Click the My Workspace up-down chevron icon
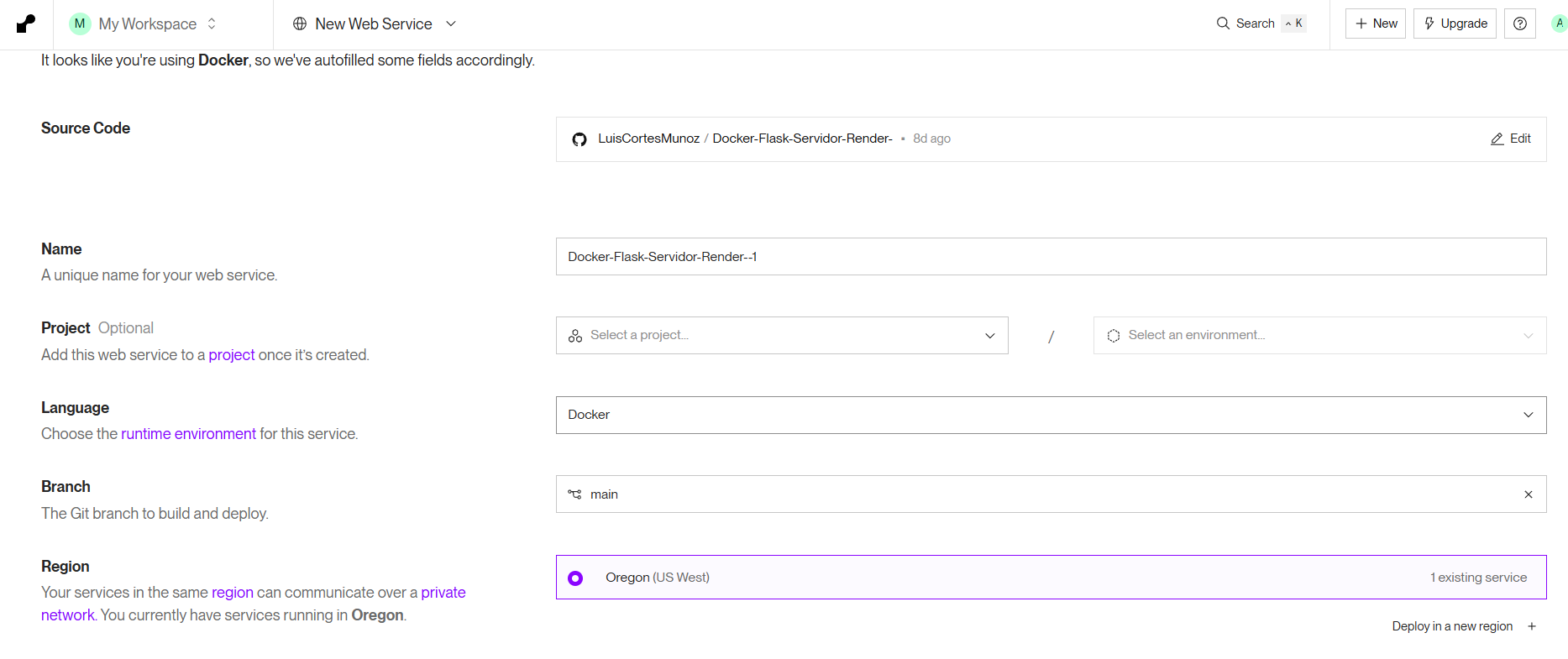1568x659 pixels. (x=212, y=24)
